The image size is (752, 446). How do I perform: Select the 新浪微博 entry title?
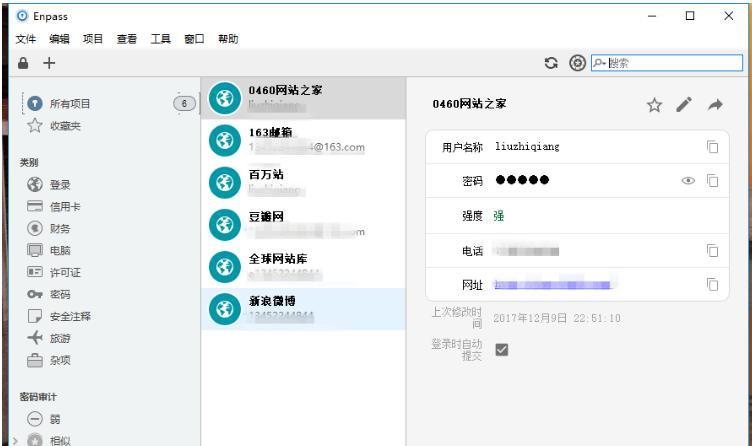tap(272, 301)
